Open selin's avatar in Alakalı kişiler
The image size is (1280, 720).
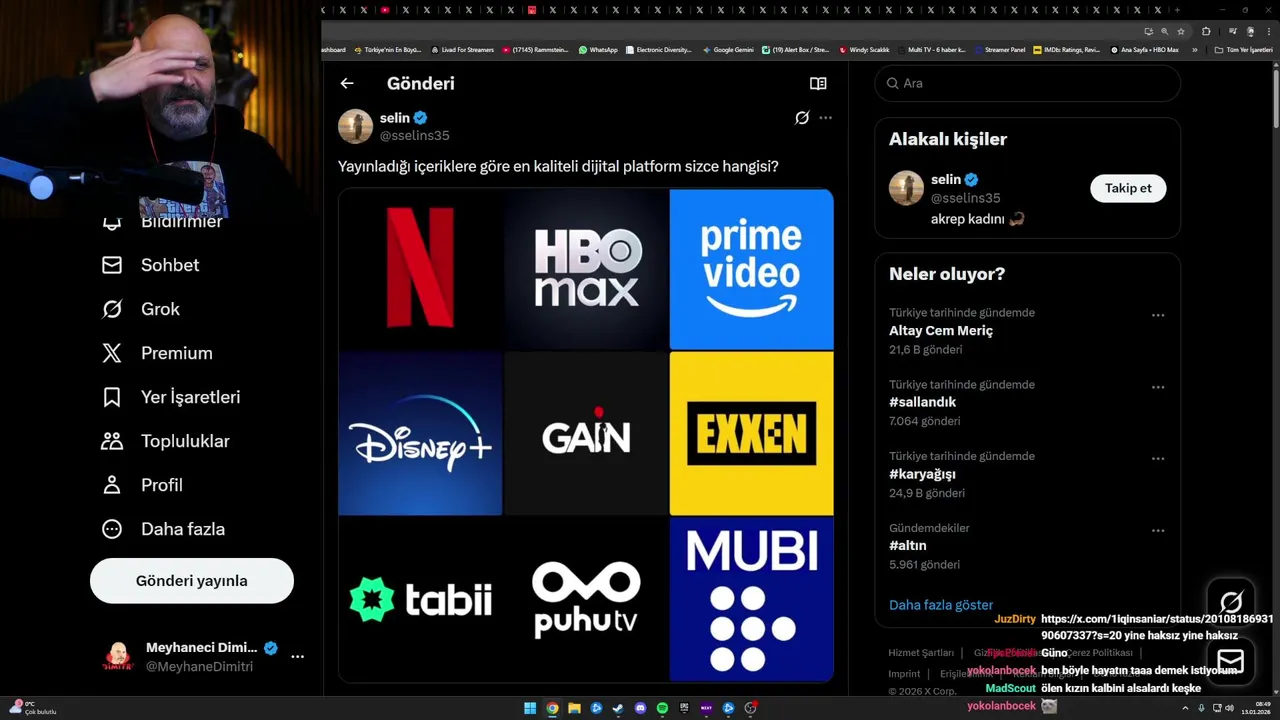point(906,188)
